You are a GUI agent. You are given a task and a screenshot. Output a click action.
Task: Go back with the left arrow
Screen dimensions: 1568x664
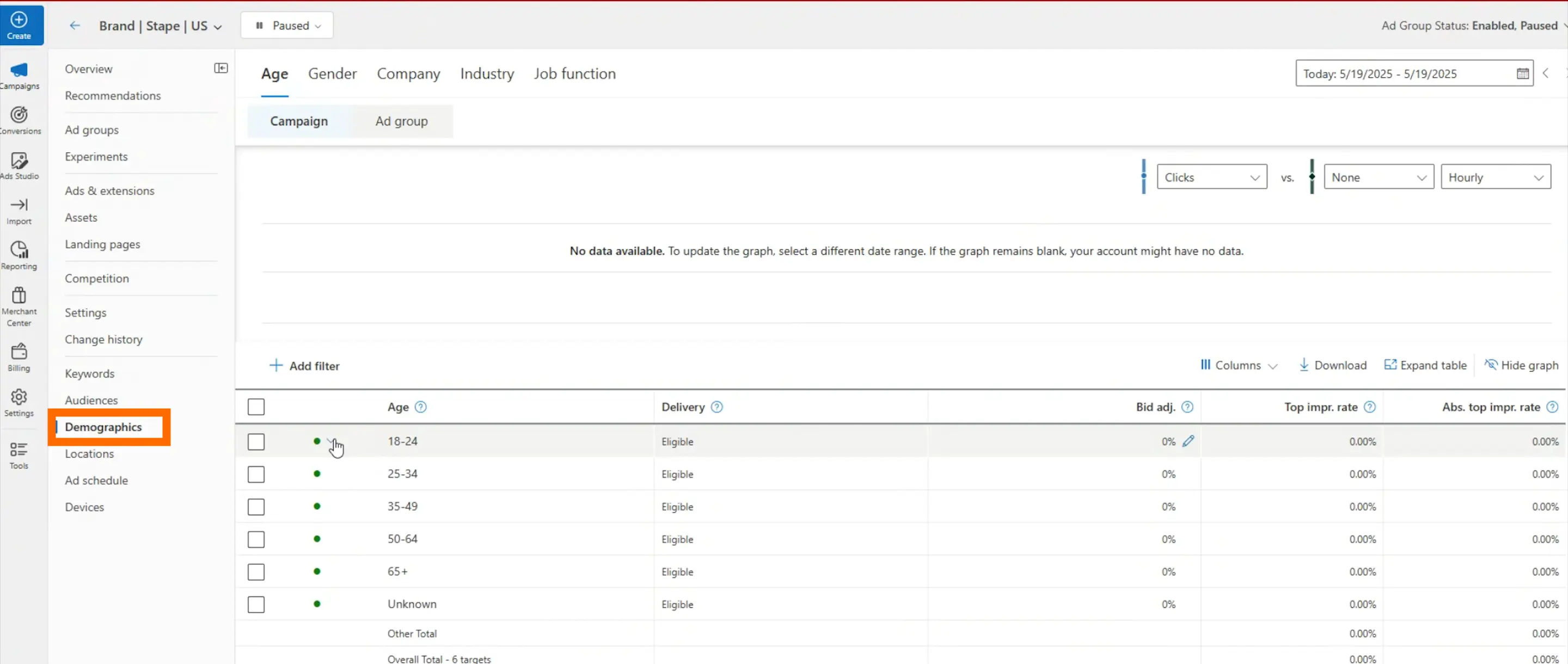pyautogui.click(x=74, y=26)
